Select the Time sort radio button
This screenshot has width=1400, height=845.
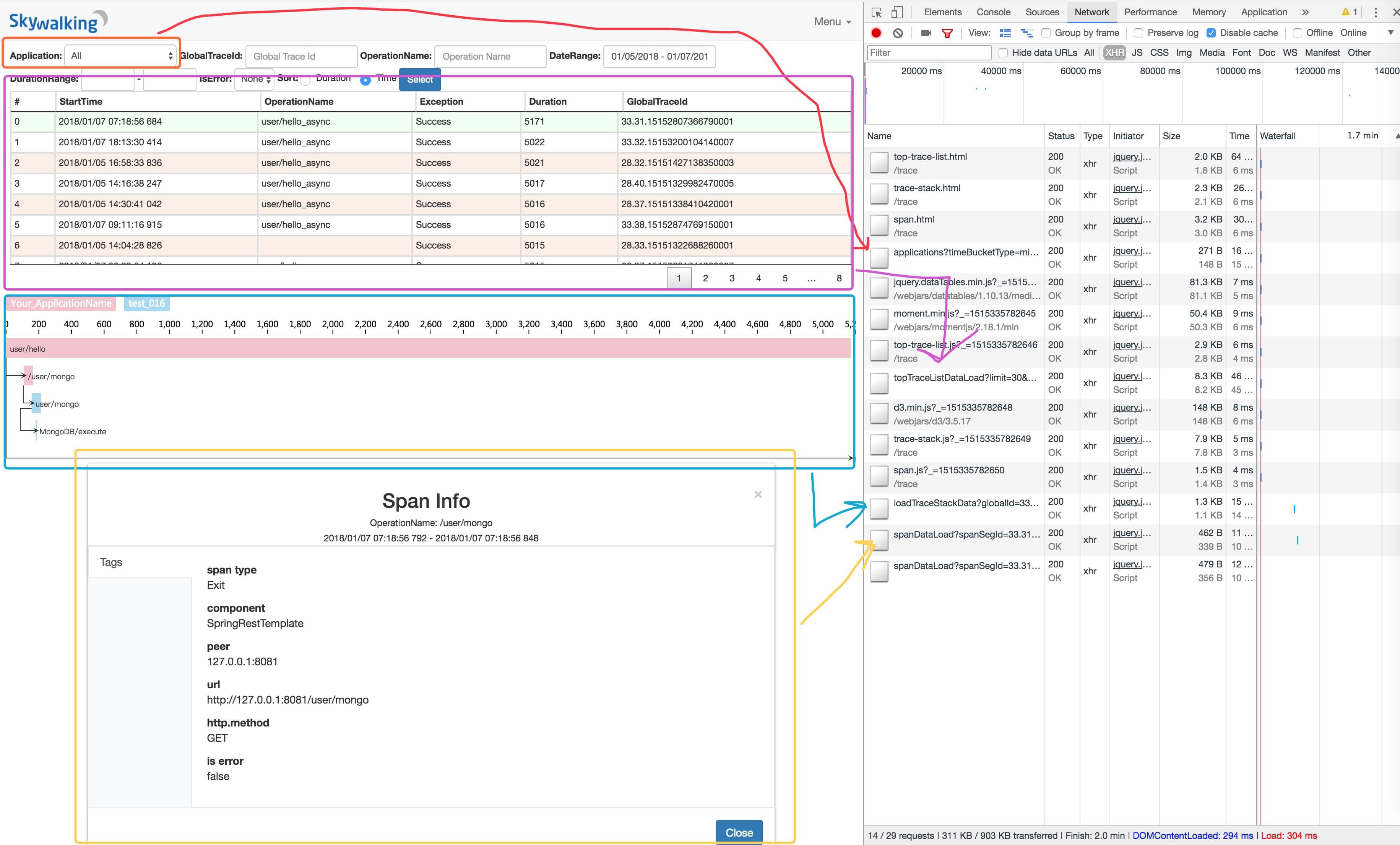click(x=365, y=81)
